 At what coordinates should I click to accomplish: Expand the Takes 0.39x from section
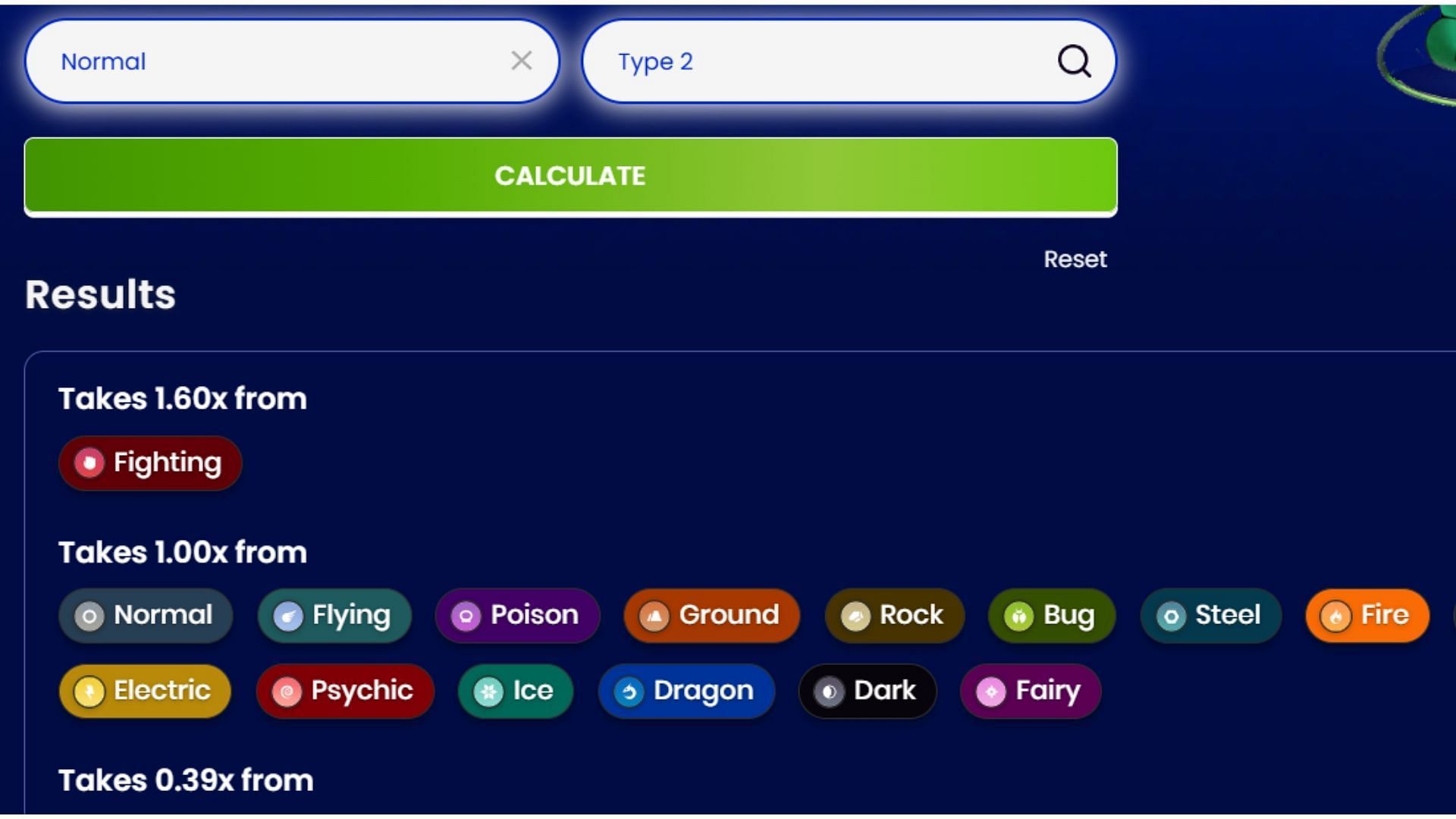click(185, 780)
